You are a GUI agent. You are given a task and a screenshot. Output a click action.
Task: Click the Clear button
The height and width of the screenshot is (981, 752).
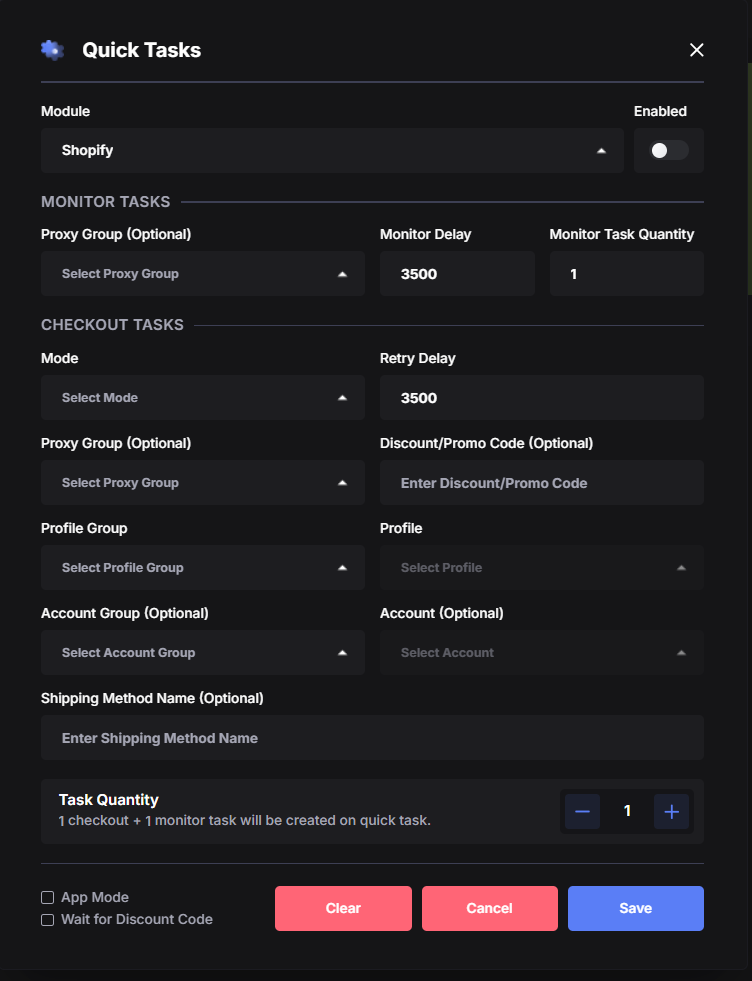click(343, 908)
